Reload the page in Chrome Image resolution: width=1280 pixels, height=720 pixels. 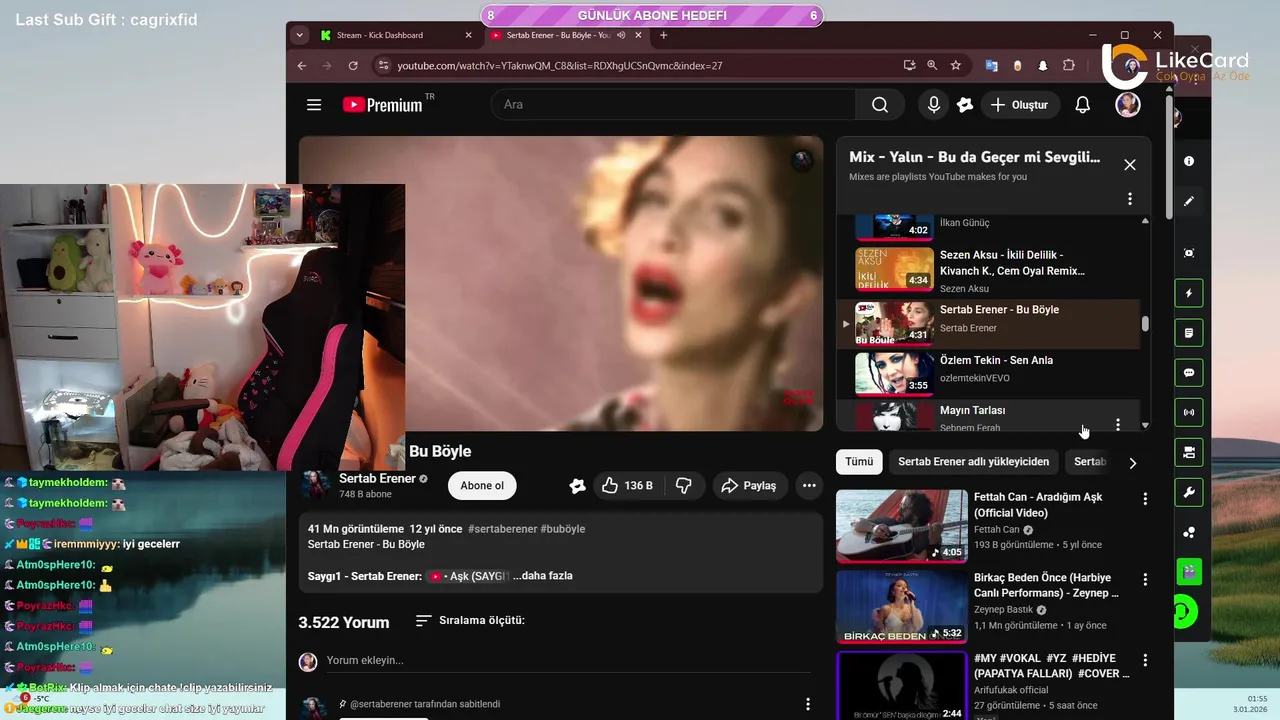353,65
